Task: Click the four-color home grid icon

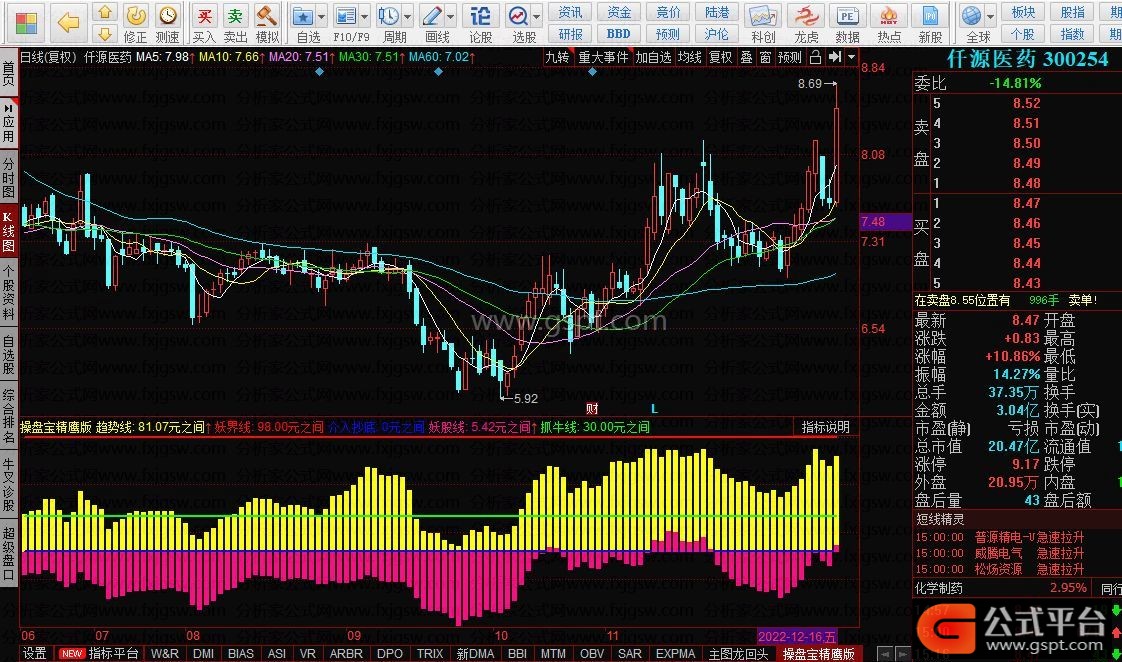Action: click(x=26, y=23)
